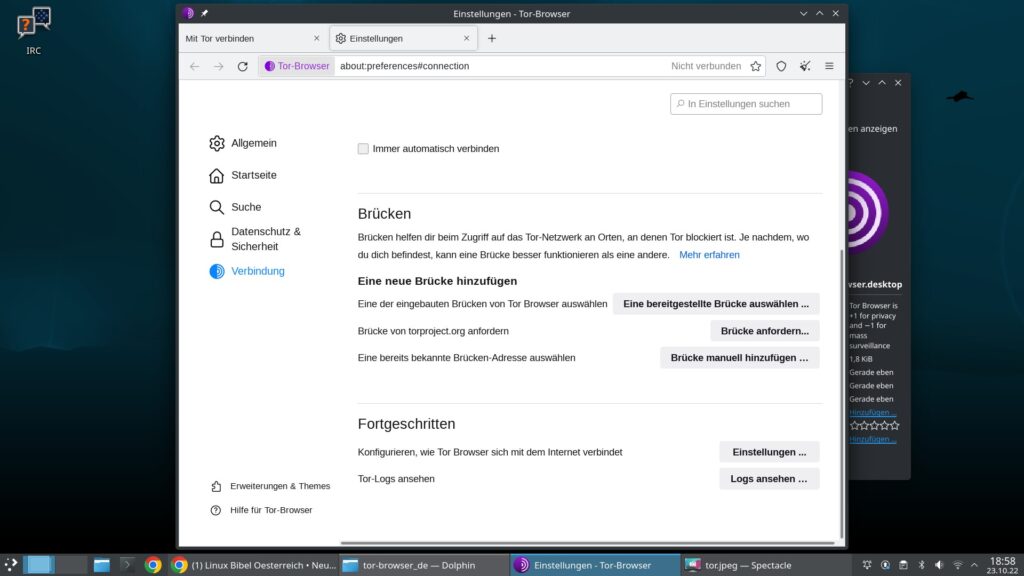
Task: Click the clipboard icon in system tray
Action: click(x=903, y=565)
